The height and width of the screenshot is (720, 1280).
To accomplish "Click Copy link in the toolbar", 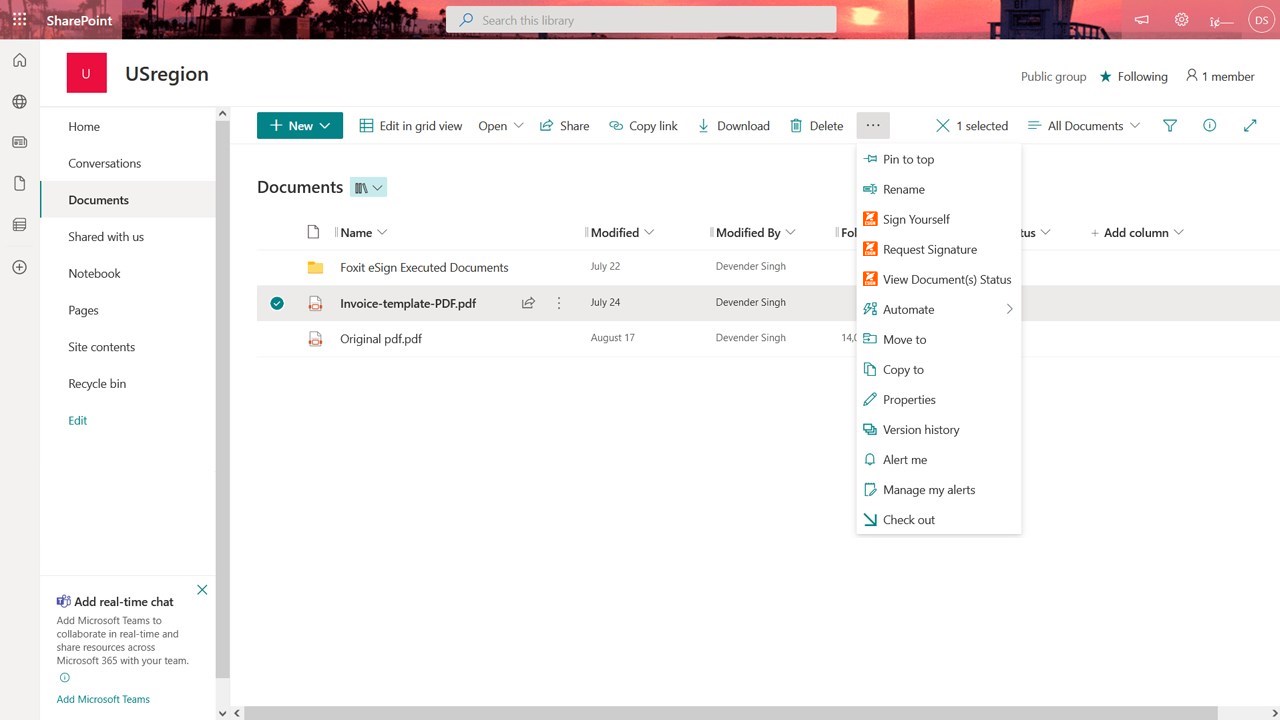I will click(x=643, y=126).
